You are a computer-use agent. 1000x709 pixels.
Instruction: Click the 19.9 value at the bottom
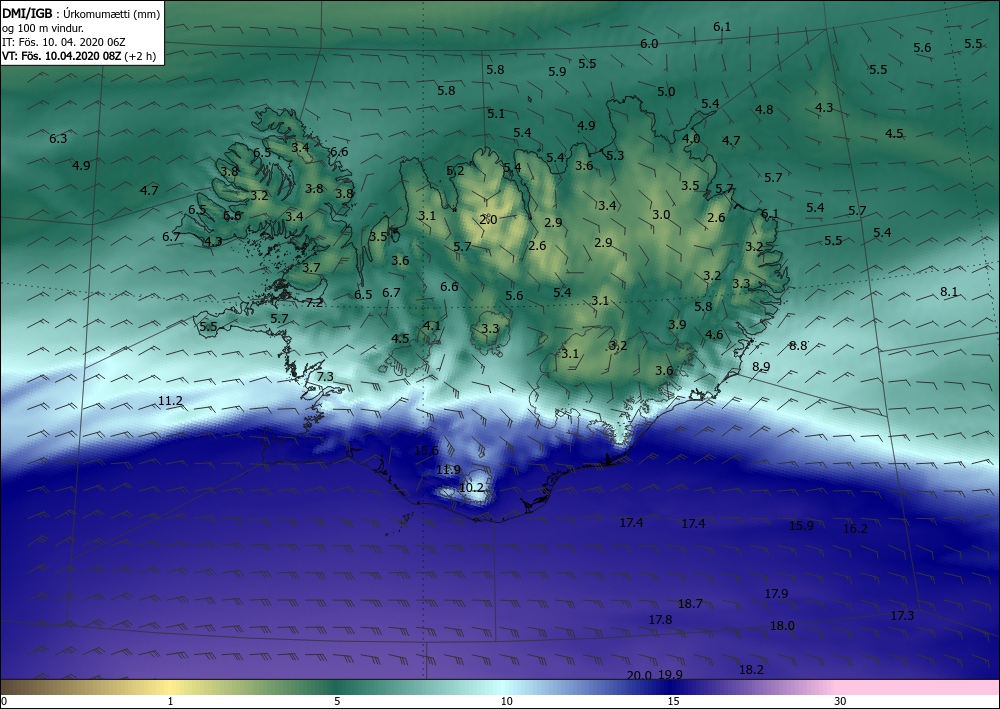670,675
